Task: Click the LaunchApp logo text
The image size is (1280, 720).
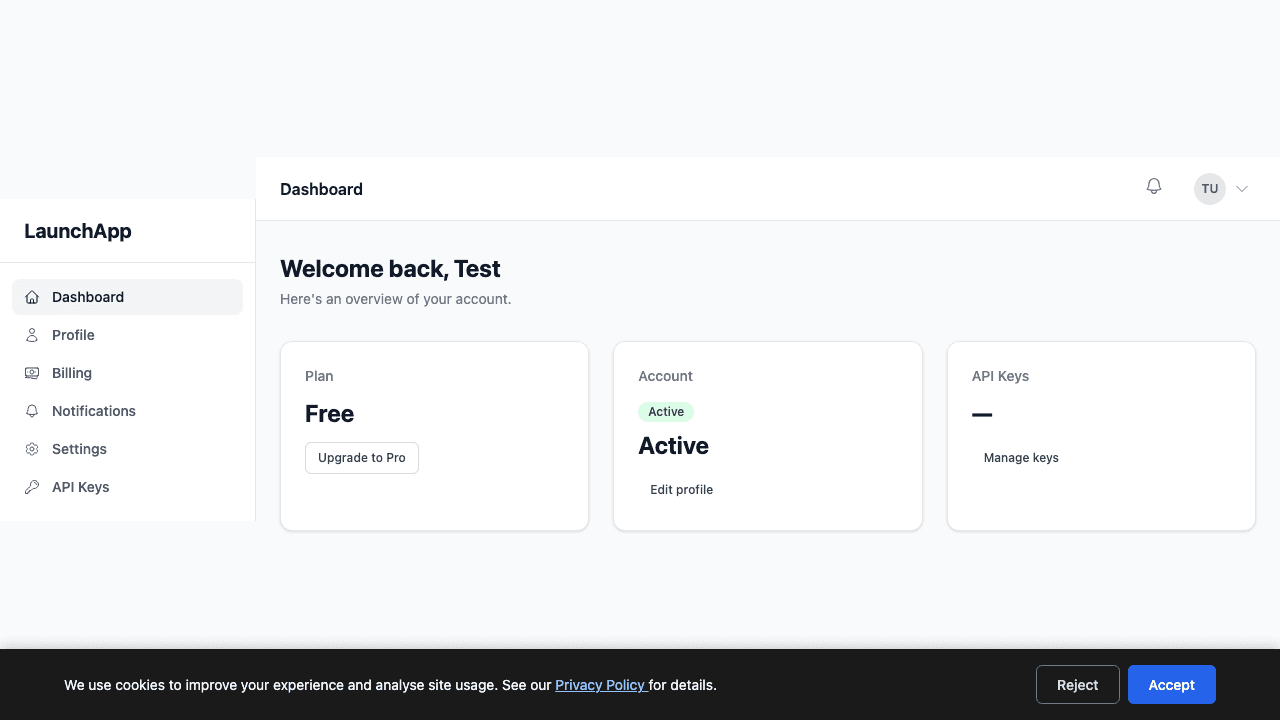Action: 78,231
